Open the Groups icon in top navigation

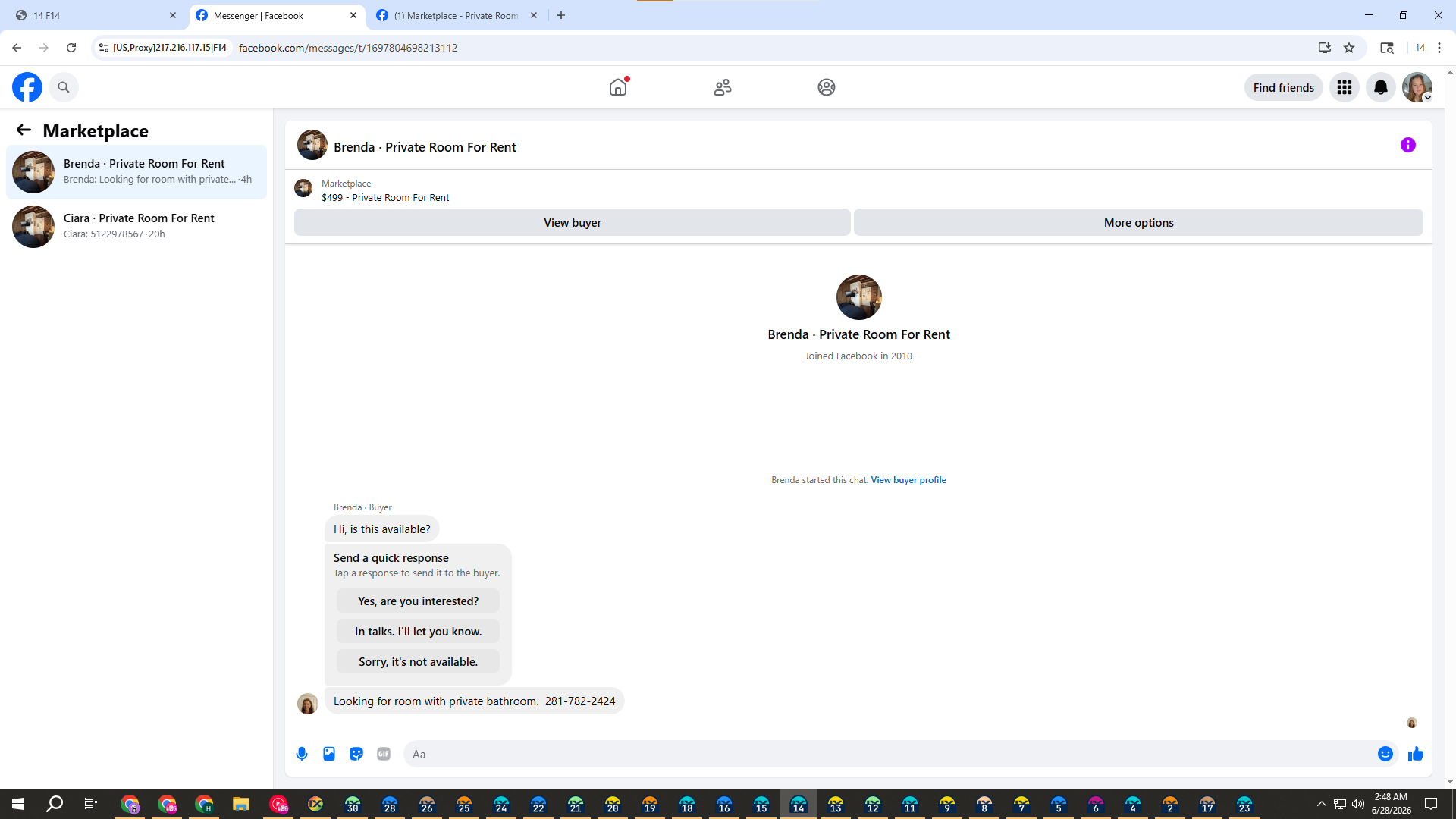[x=827, y=87]
